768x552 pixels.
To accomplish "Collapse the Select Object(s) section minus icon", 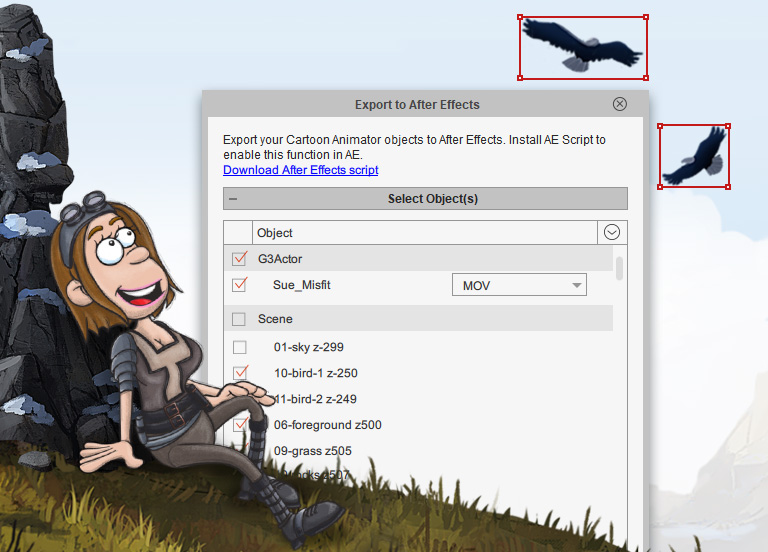I will coord(233,199).
